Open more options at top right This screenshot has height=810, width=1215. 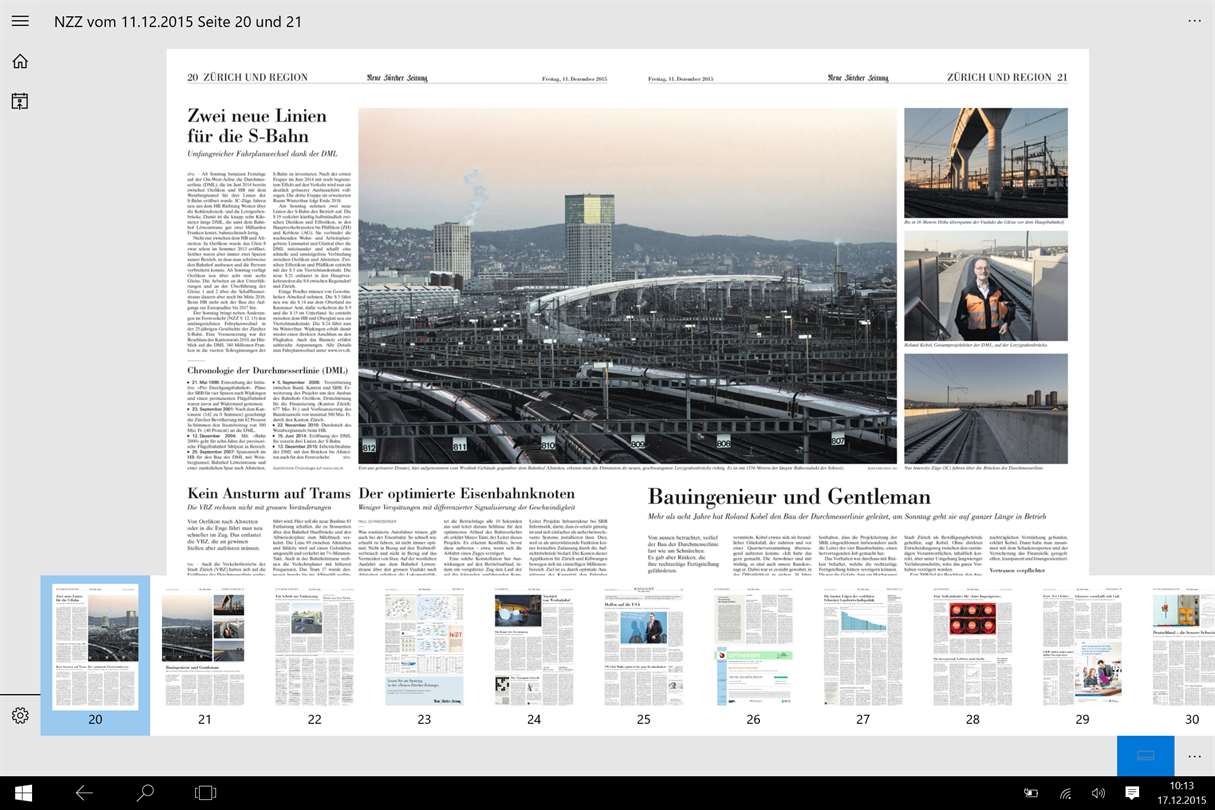(1194, 21)
